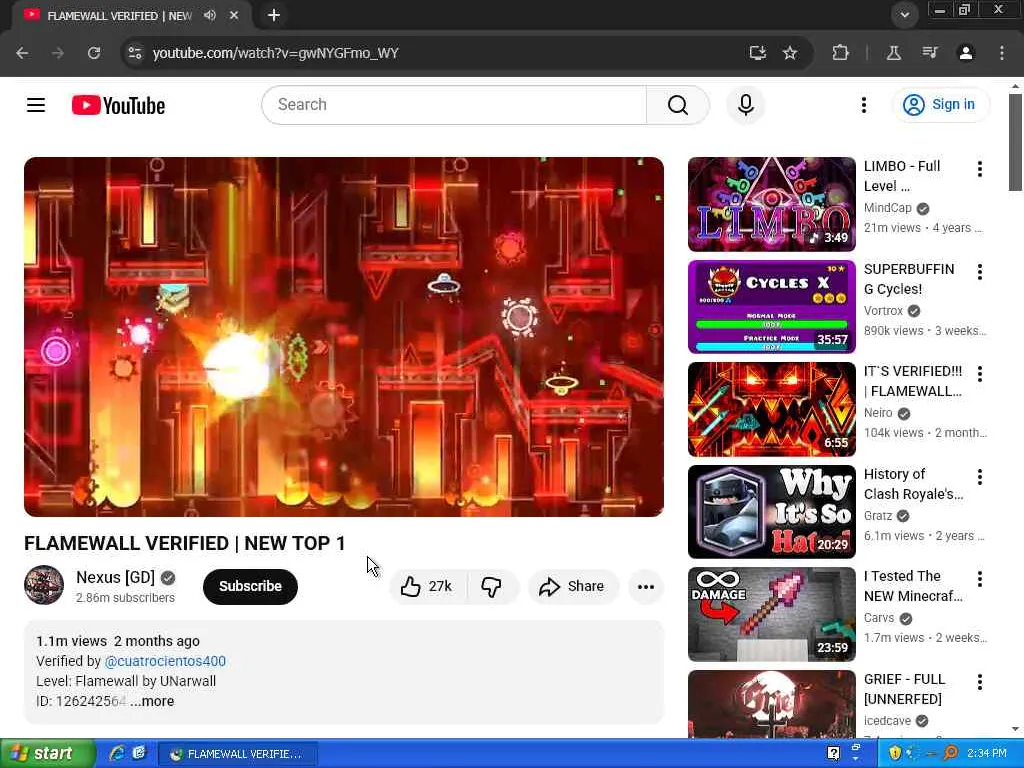Open options for SUPERBUFFING Cycles video
The width and height of the screenshot is (1024, 768).
[x=980, y=272]
